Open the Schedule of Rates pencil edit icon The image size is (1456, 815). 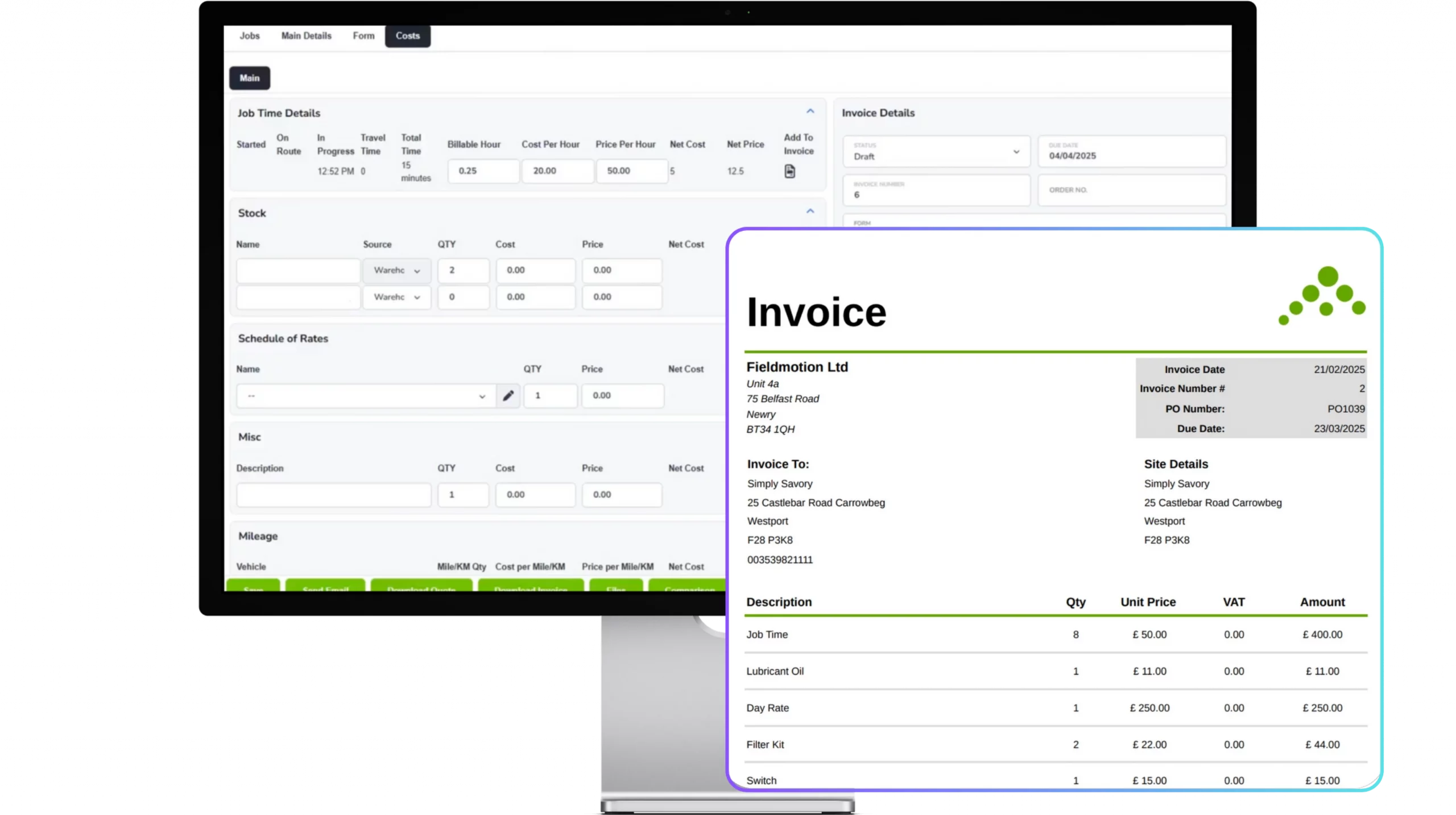[508, 396]
